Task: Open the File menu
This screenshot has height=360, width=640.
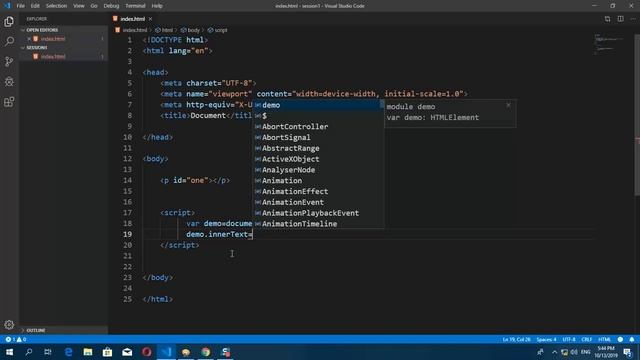Action: click(20, 6)
